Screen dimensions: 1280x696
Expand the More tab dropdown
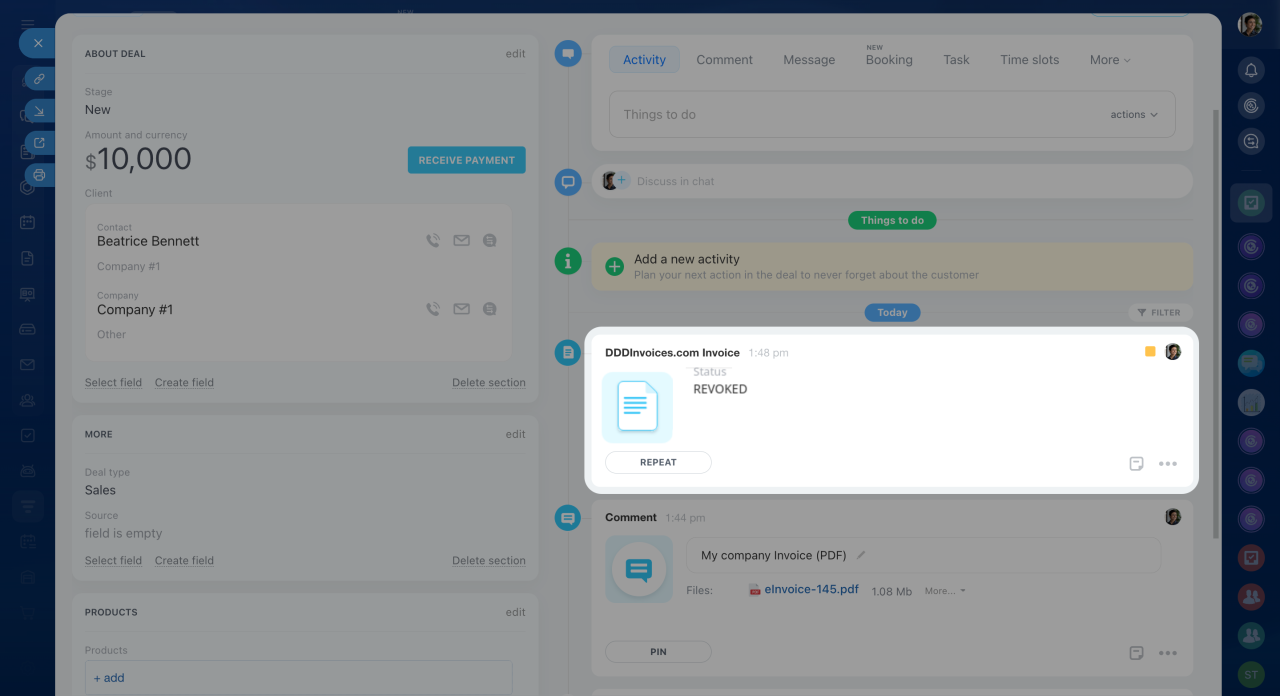(1109, 60)
